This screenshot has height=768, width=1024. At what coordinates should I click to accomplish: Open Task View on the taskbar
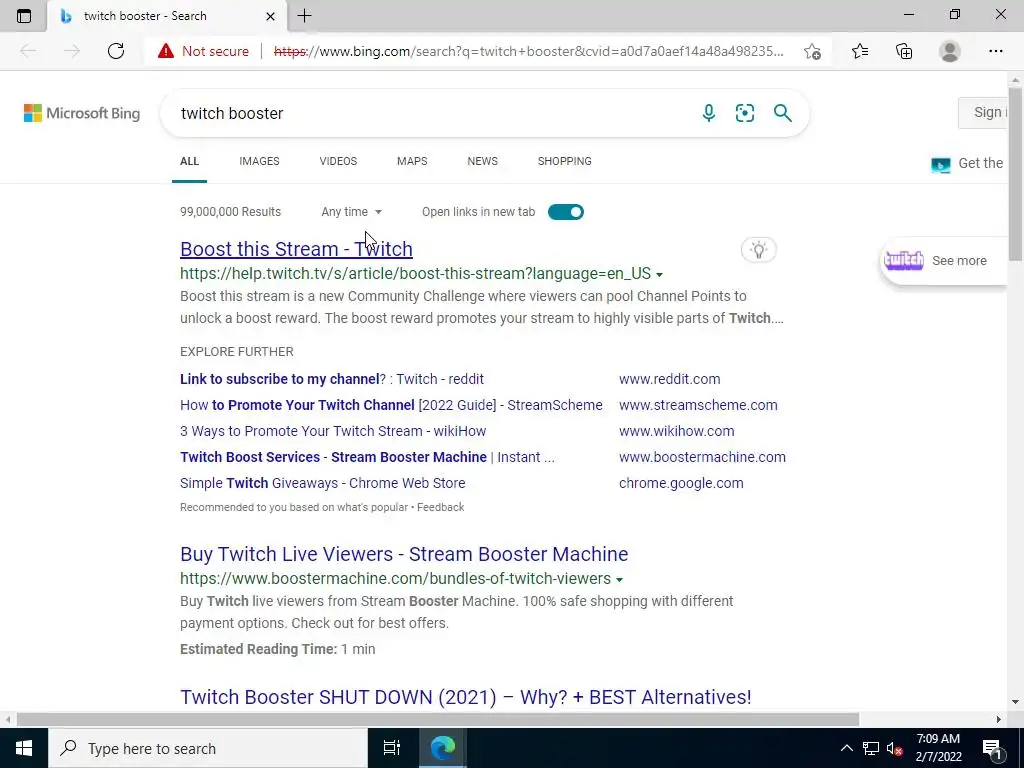pos(391,748)
